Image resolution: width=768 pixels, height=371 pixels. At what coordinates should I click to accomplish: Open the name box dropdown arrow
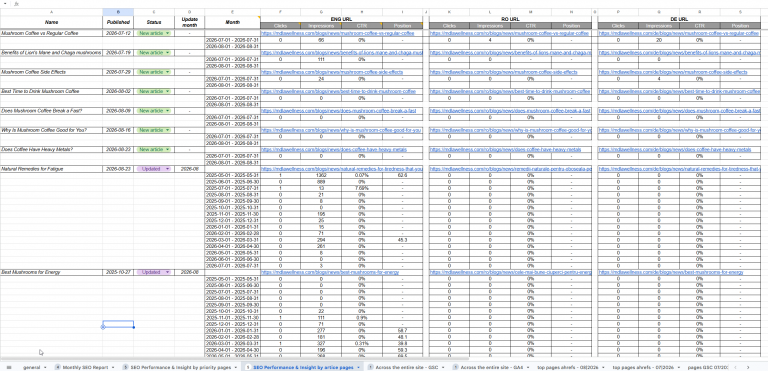click(4, 3)
